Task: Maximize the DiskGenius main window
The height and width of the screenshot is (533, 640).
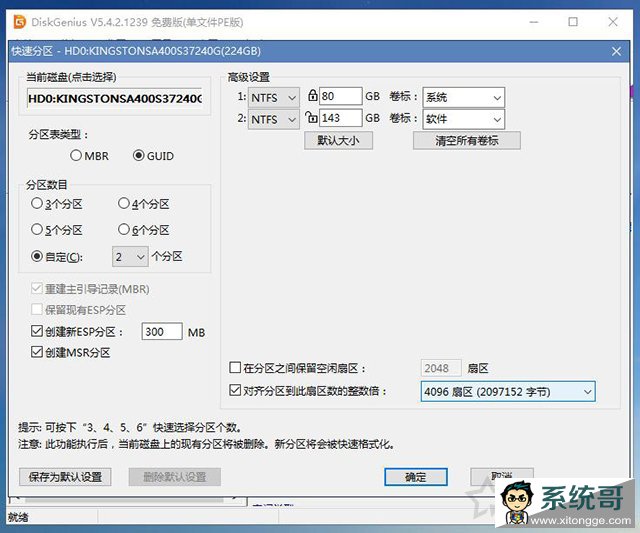Action: coord(573,22)
